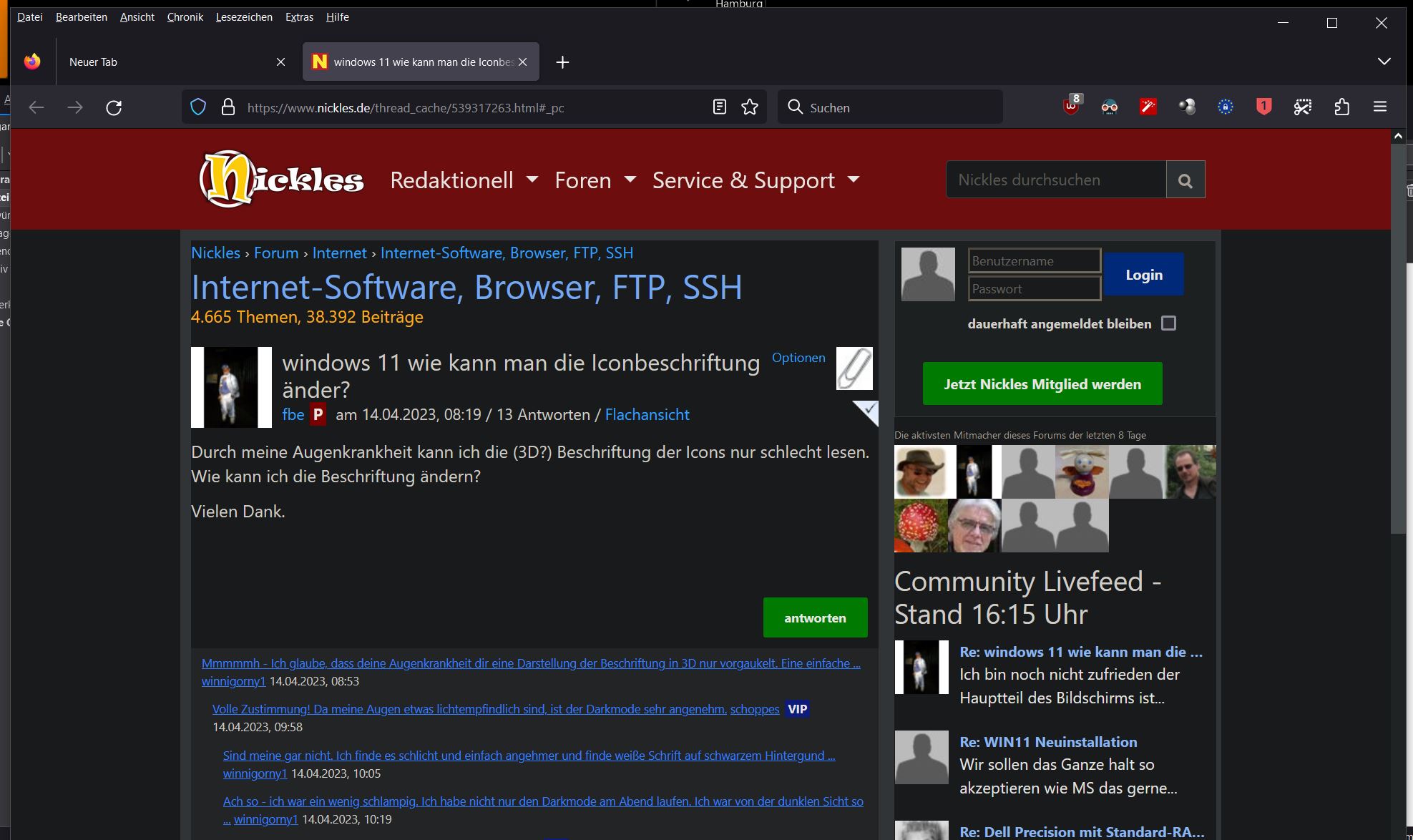Click into the Passwort field
The width and height of the screenshot is (1413, 840).
pos(1034,288)
